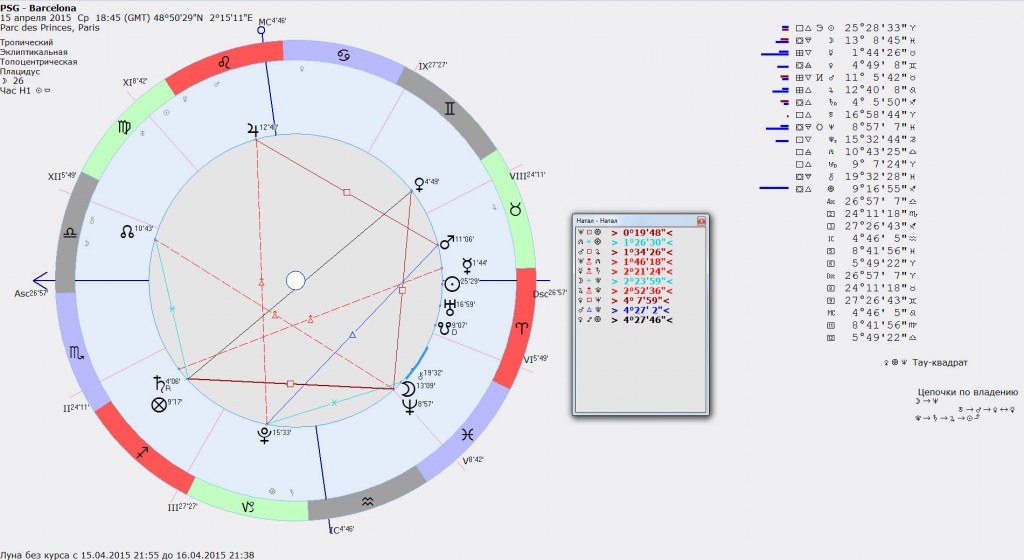Image resolution: width=1024 pixels, height=560 pixels.
Task: Click the Gemini sign on the zodiac ring
Action: tap(449, 109)
